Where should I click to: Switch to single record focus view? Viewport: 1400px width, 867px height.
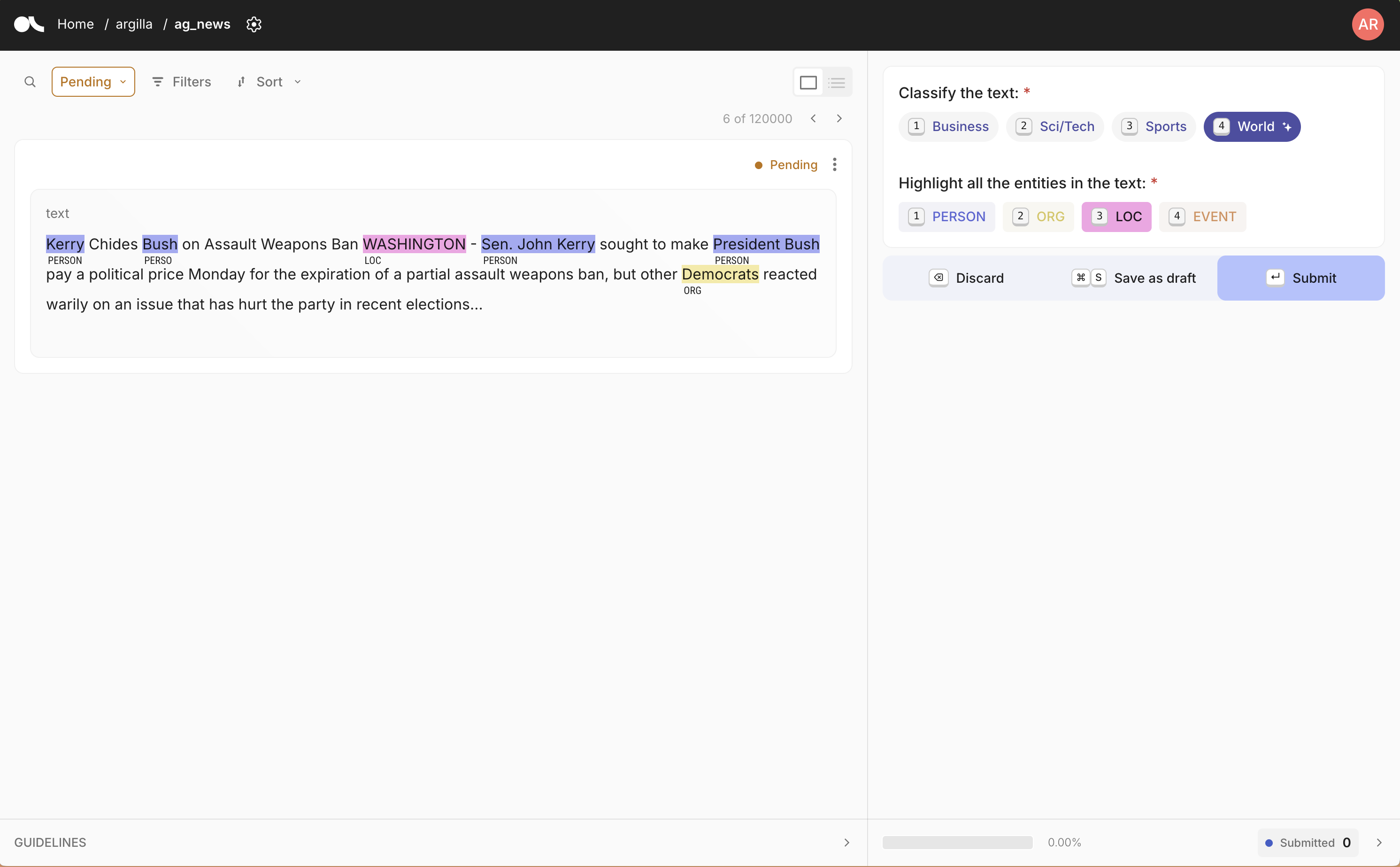pos(808,83)
